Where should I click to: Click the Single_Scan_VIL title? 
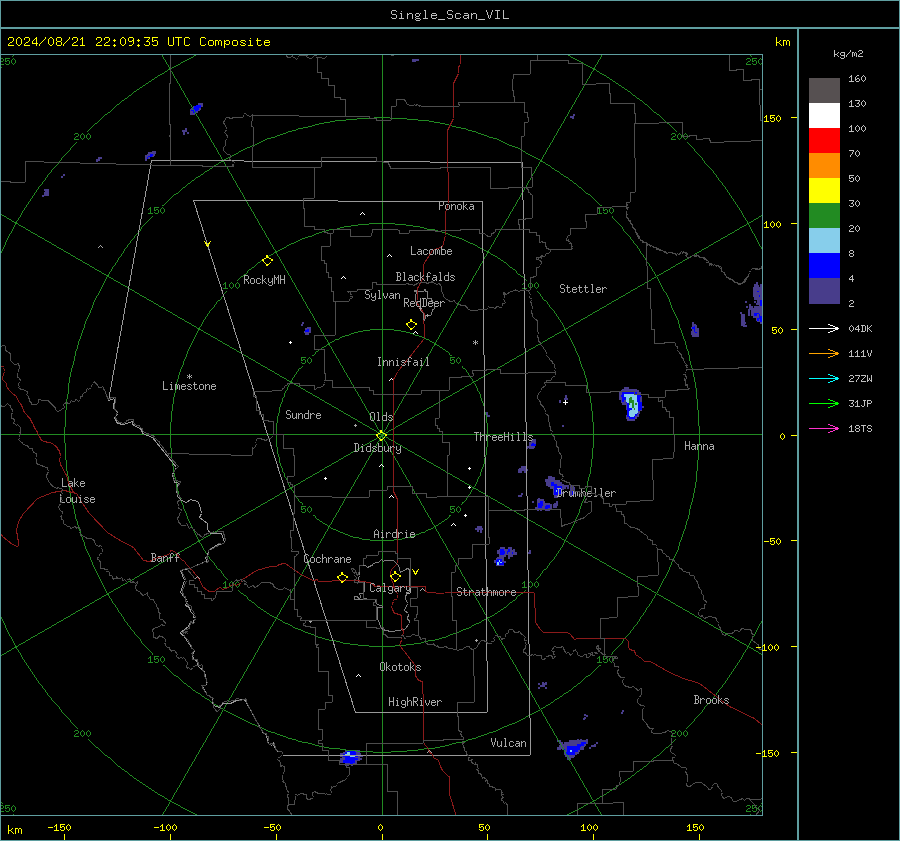[449, 15]
